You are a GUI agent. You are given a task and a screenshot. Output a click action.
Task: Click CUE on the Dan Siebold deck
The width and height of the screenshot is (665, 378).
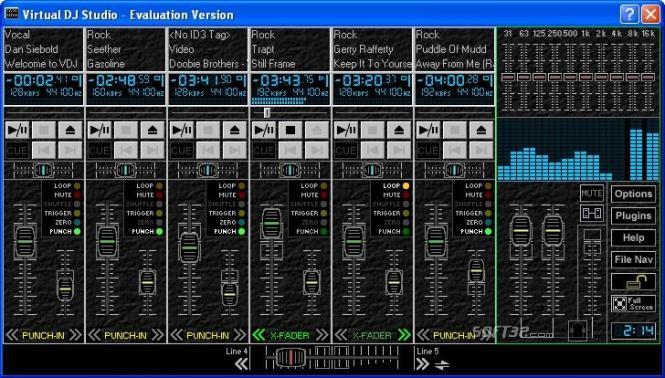click(x=17, y=150)
